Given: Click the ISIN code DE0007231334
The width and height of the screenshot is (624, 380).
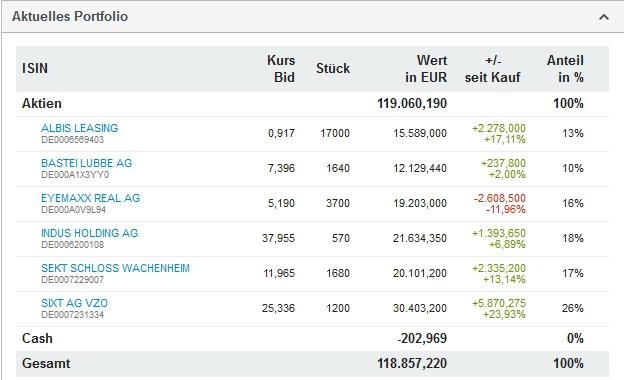Looking at the screenshot, I should click(x=72, y=315).
